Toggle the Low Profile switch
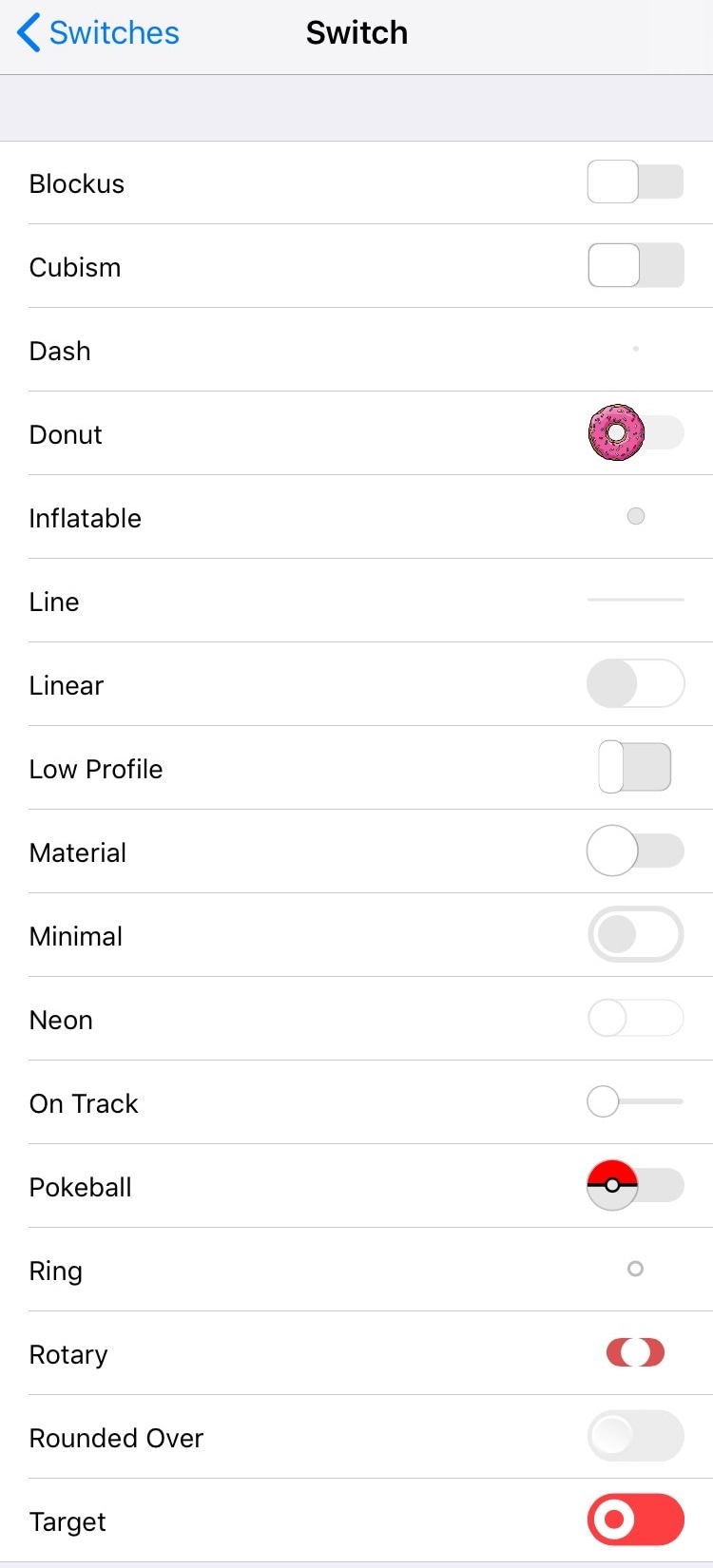This screenshot has width=713, height=1568. click(635, 767)
